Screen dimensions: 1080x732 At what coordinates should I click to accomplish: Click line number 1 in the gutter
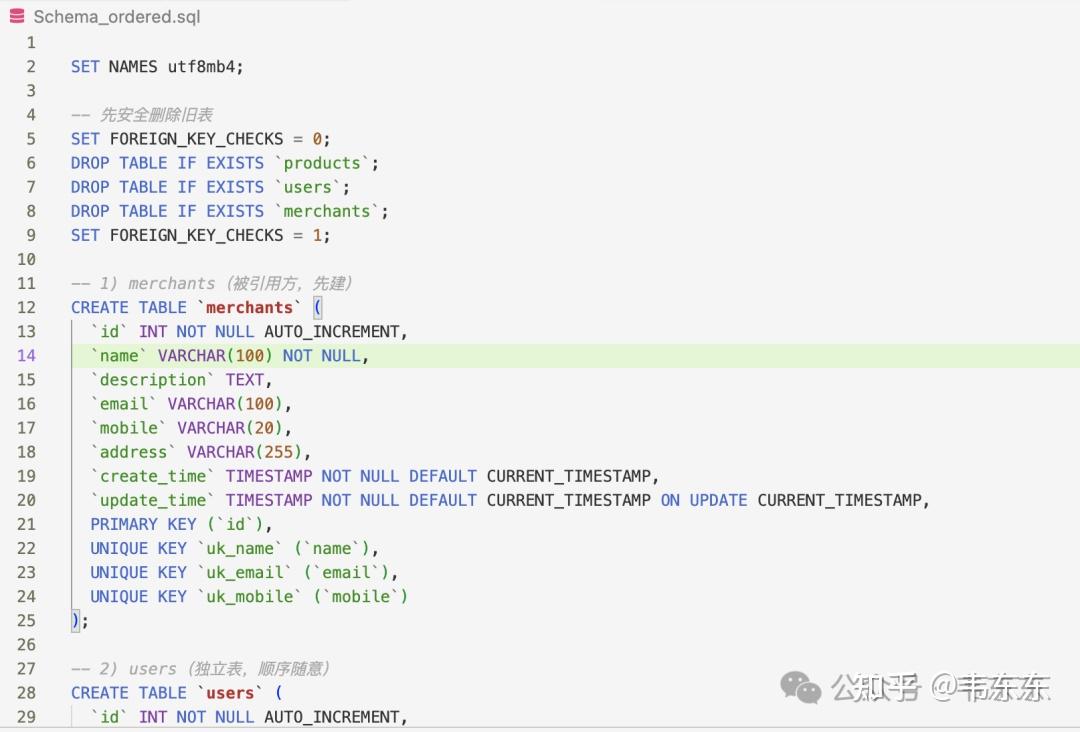click(30, 42)
